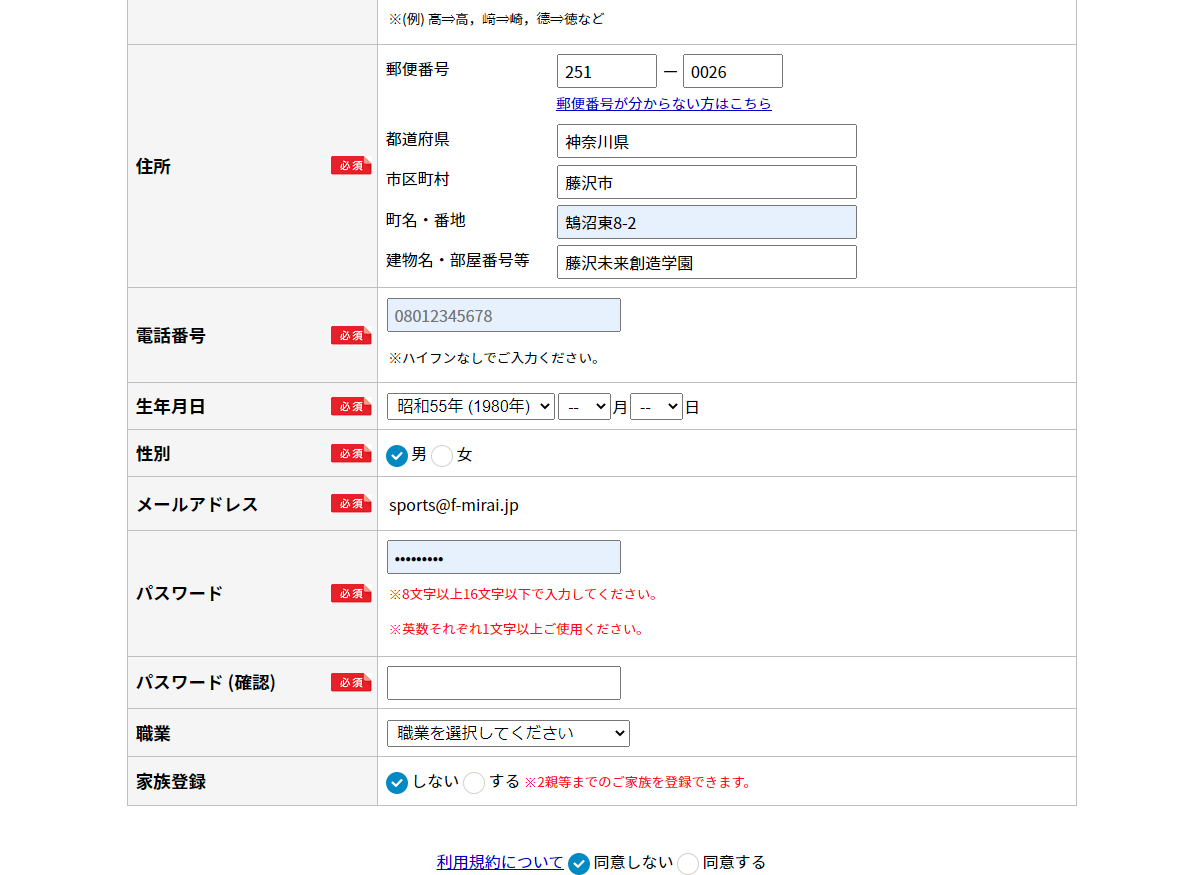Screen dimensions: 1178x875
Task: Select しない for family registration
Action: pyautogui.click(x=397, y=782)
